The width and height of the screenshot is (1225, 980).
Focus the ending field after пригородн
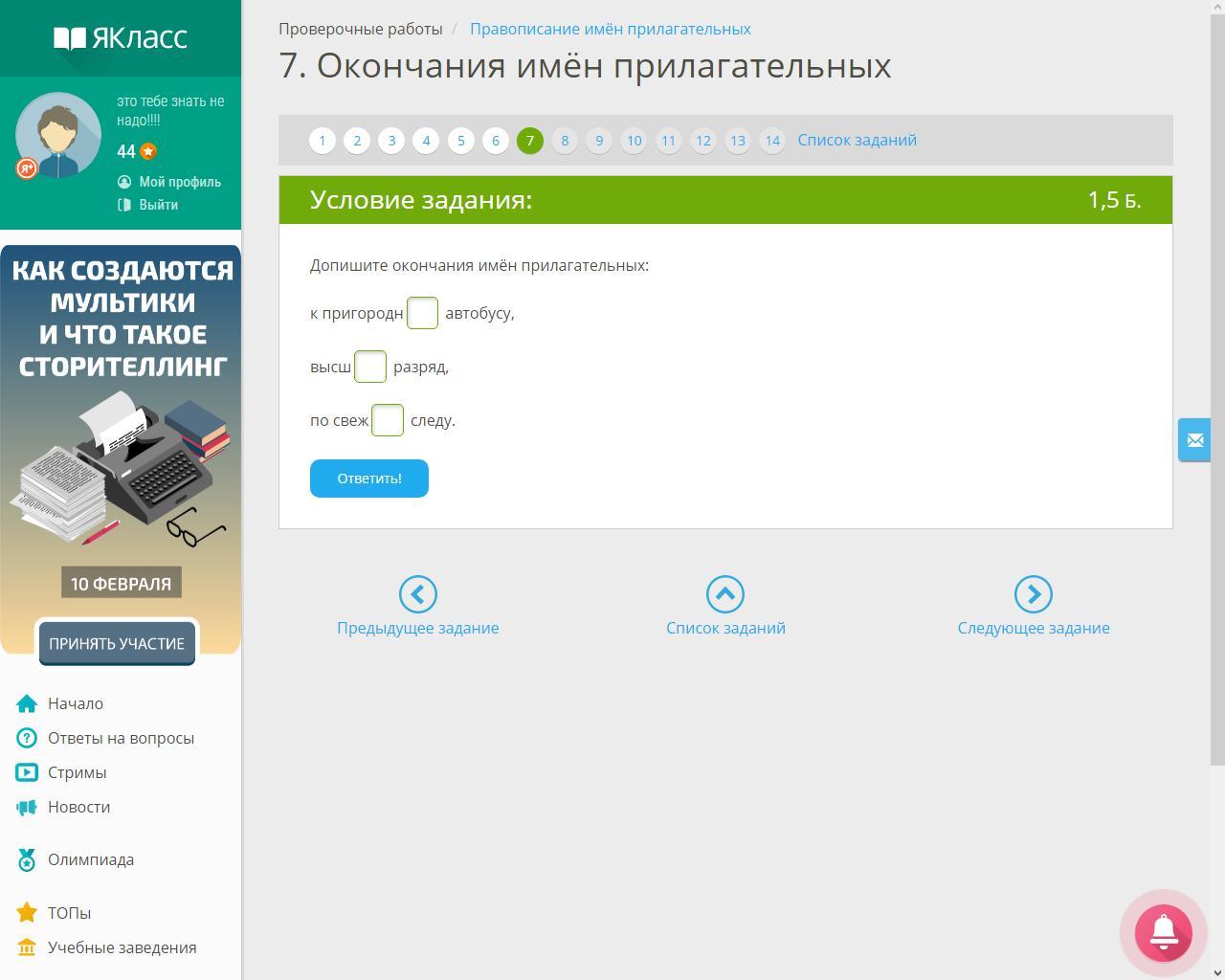click(x=422, y=313)
